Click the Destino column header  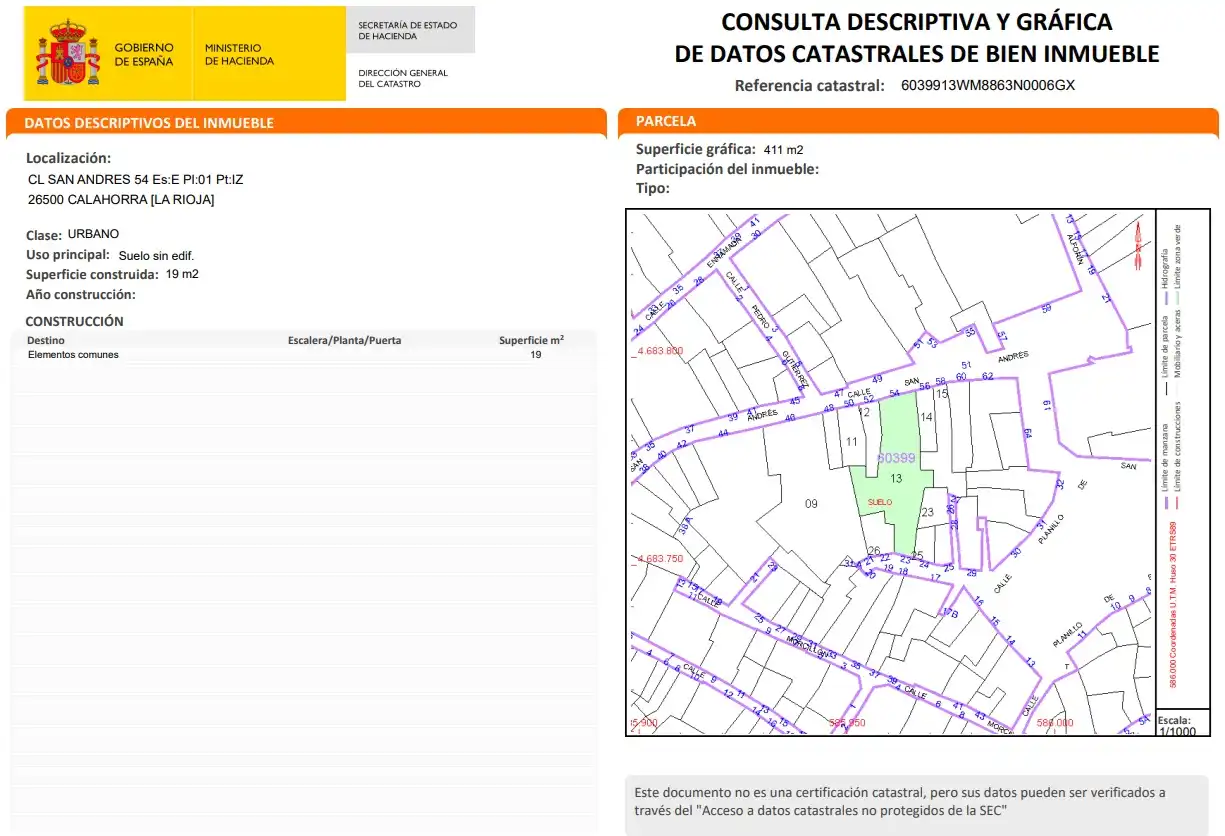click(46, 340)
